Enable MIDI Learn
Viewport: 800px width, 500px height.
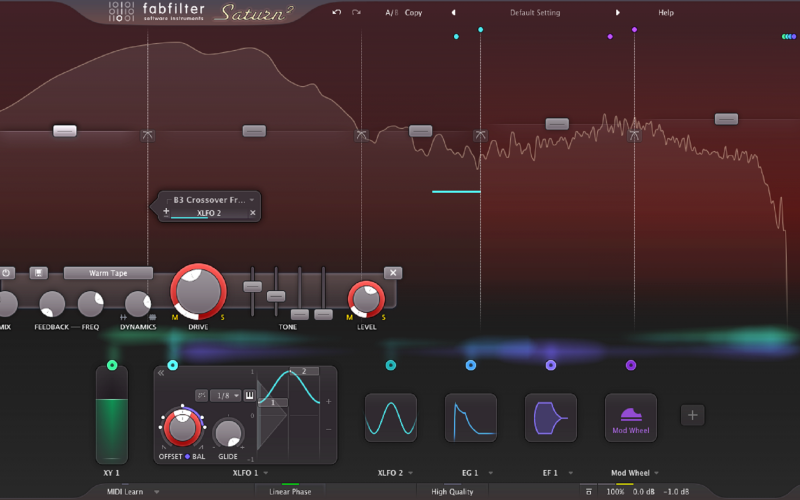125,491
